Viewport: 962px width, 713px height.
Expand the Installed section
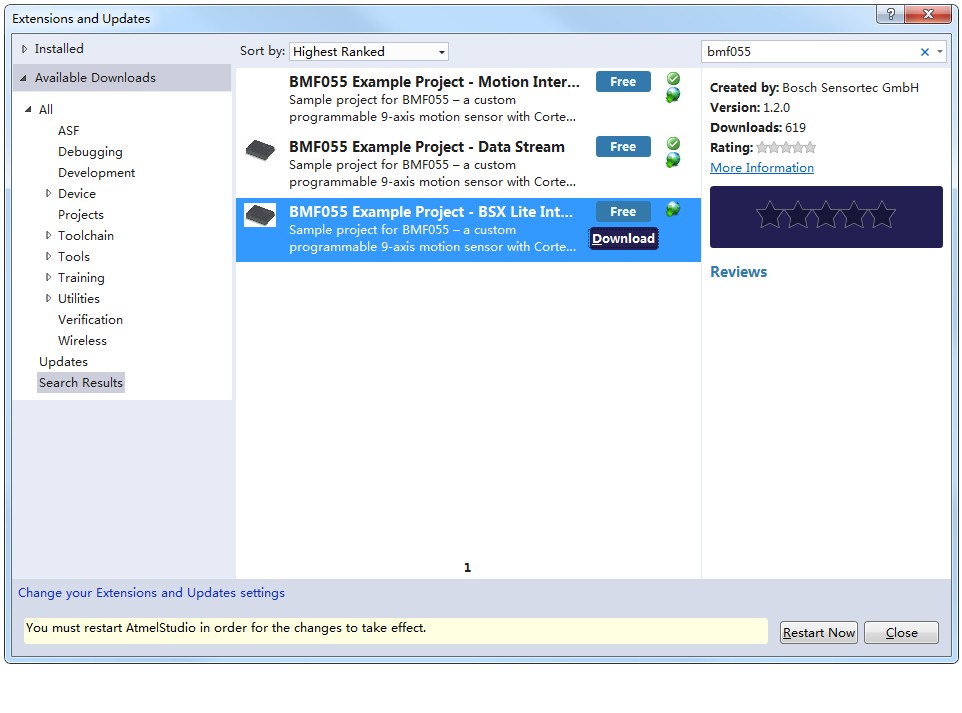25,49
